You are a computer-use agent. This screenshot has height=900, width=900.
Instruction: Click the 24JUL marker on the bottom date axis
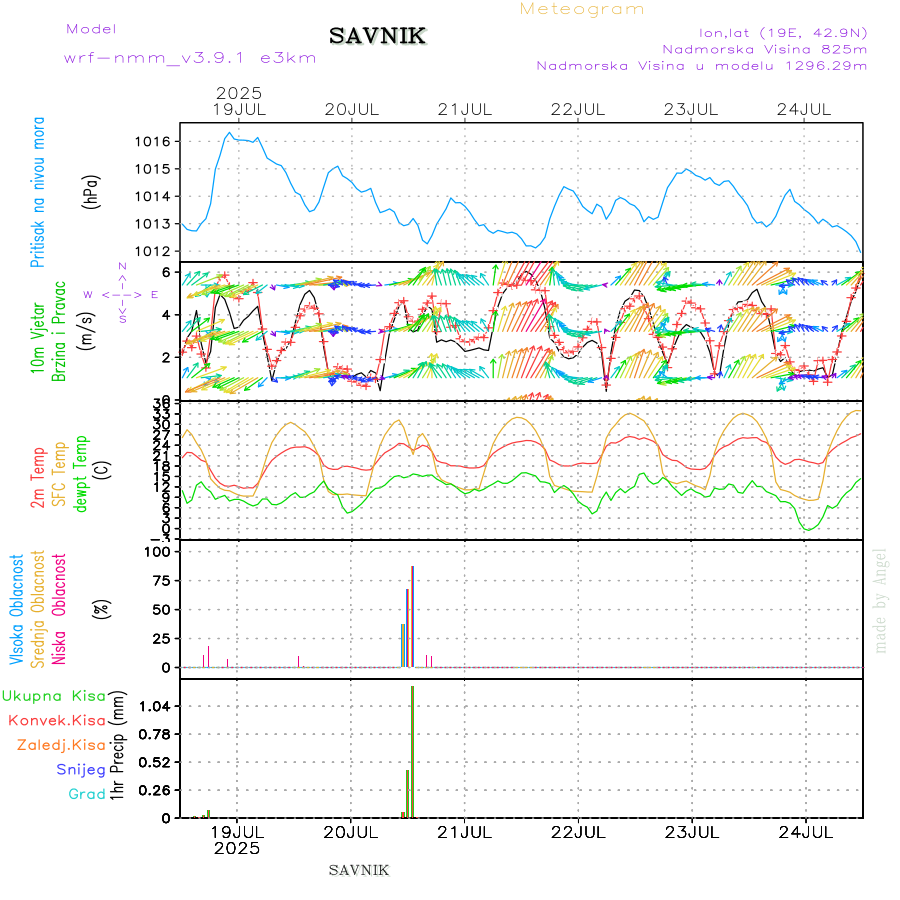point(806,831)
